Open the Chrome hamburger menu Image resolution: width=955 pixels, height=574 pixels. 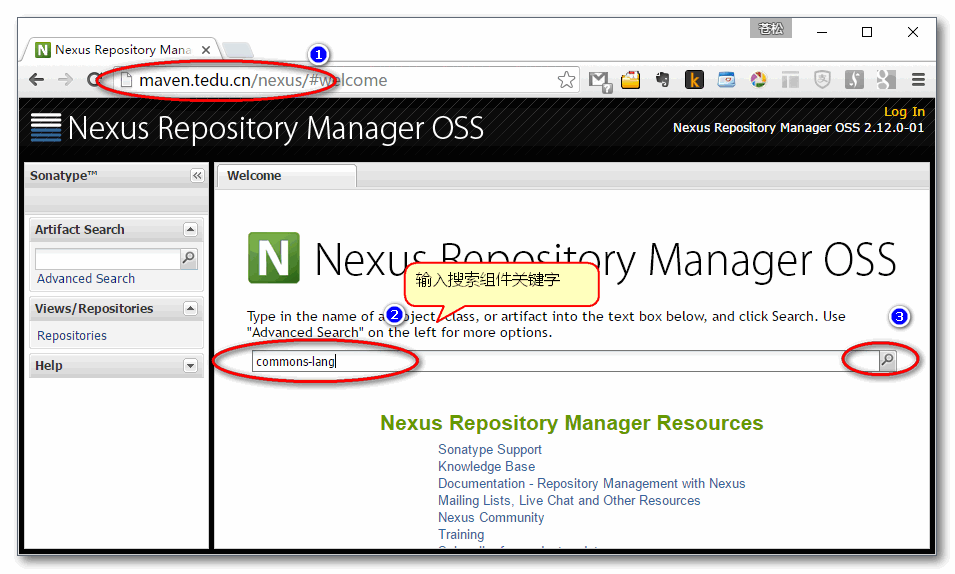click(x=918, y=80)
